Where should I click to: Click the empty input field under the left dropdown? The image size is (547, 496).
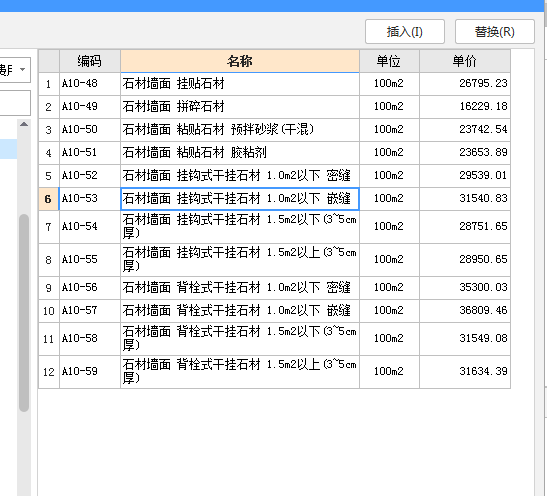(15, 103)
